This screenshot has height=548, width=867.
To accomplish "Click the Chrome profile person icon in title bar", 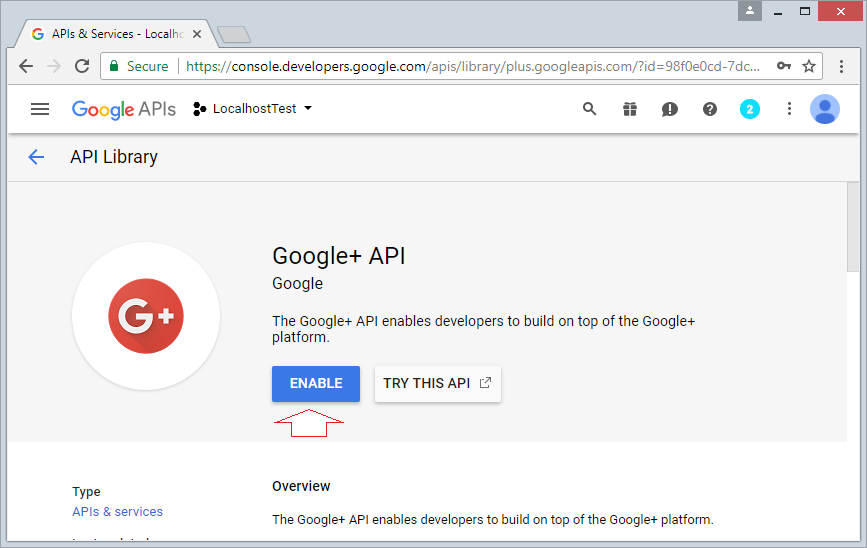I will tap(750, 11).
